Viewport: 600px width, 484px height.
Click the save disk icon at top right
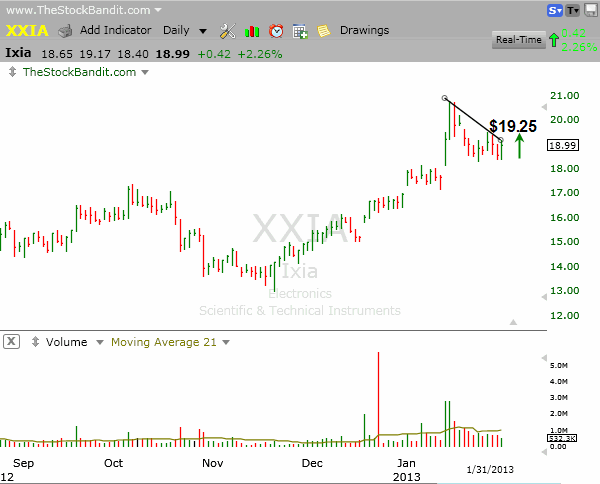[x=591, y=10]
